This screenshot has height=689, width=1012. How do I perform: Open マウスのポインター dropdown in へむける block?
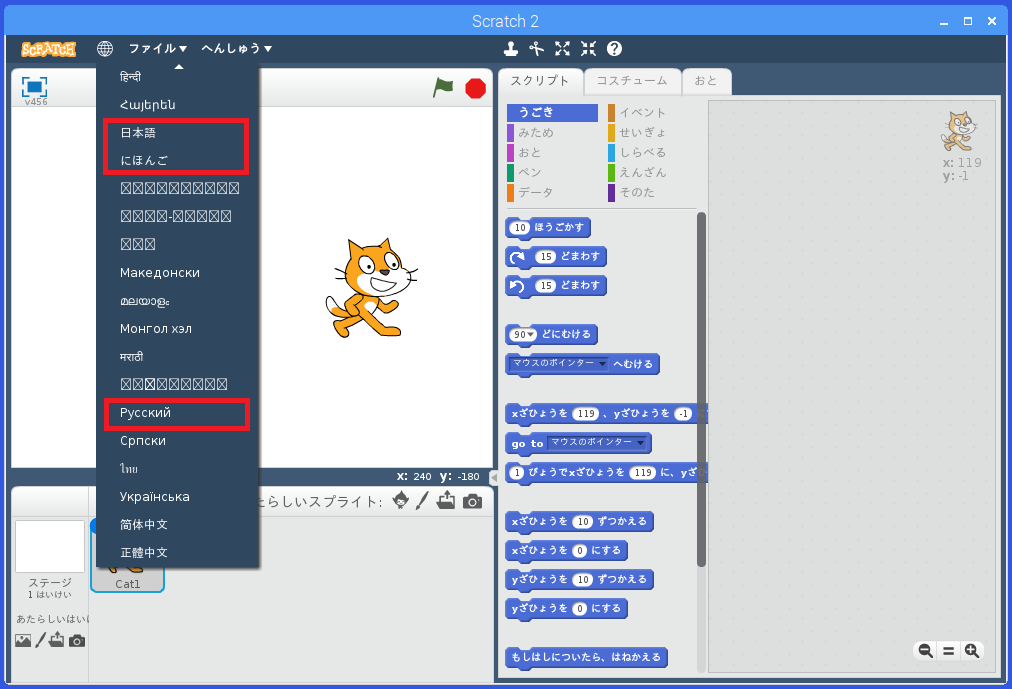point(559,363)
